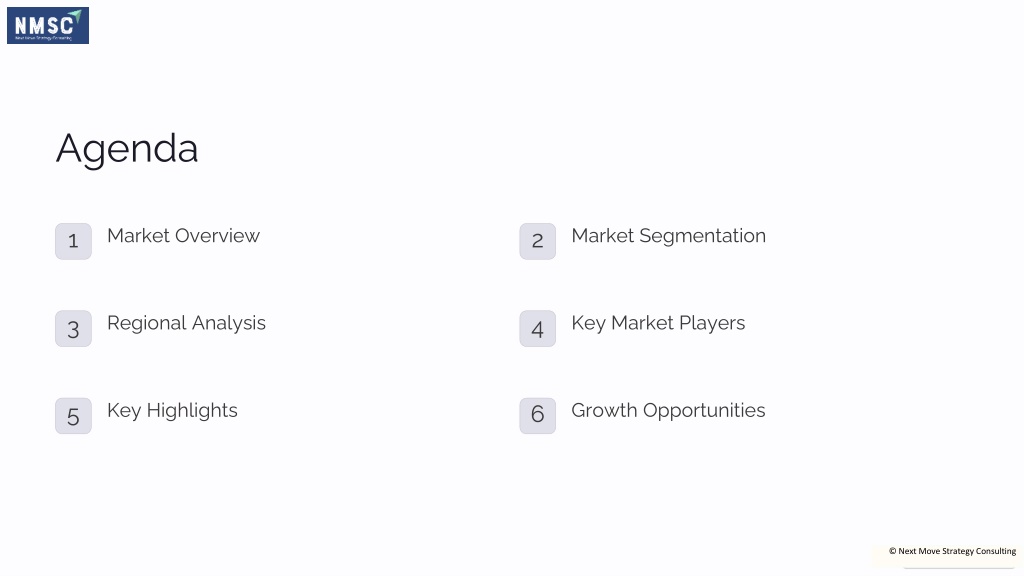
Task: Select the number 6 agenda badge
Action: [537, 416]
